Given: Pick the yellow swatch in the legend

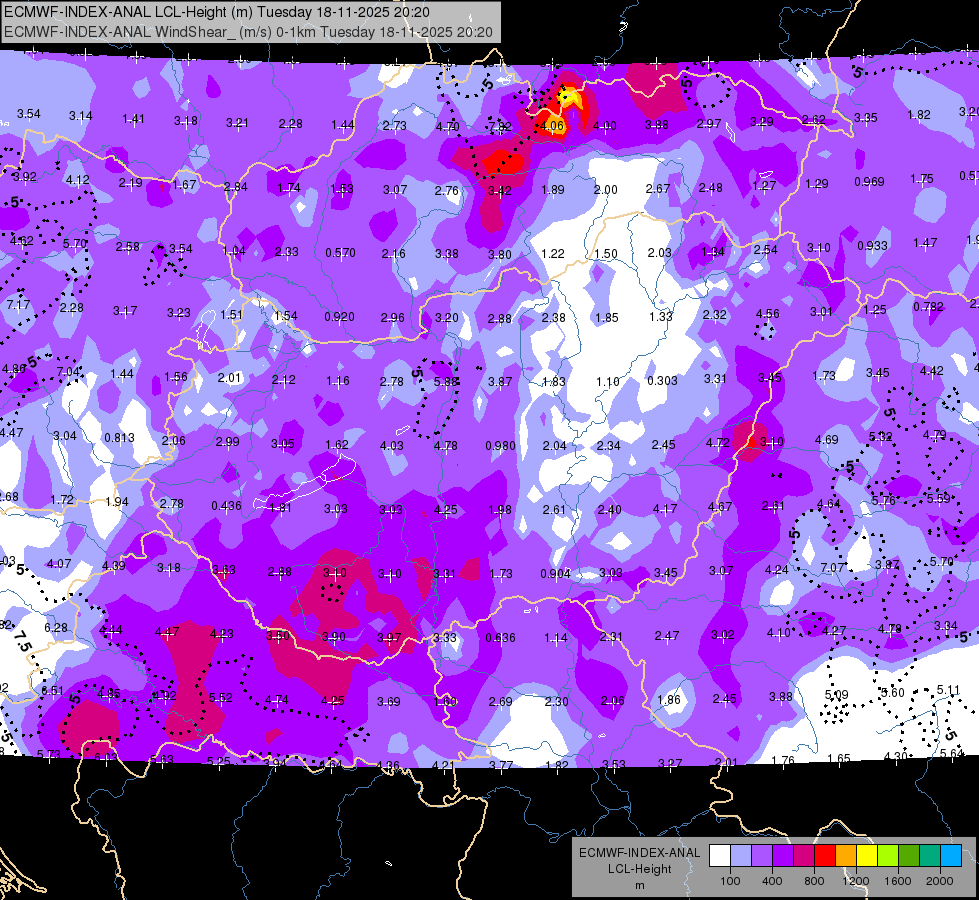Looking at the screenshot, I should 867,856.
